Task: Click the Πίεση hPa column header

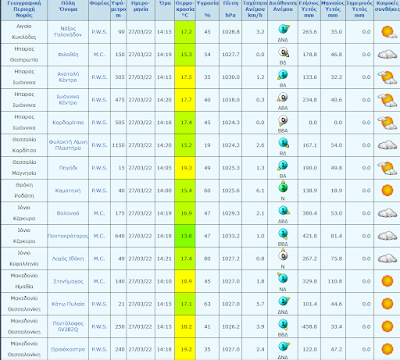Action: click(x=231, y=9)
